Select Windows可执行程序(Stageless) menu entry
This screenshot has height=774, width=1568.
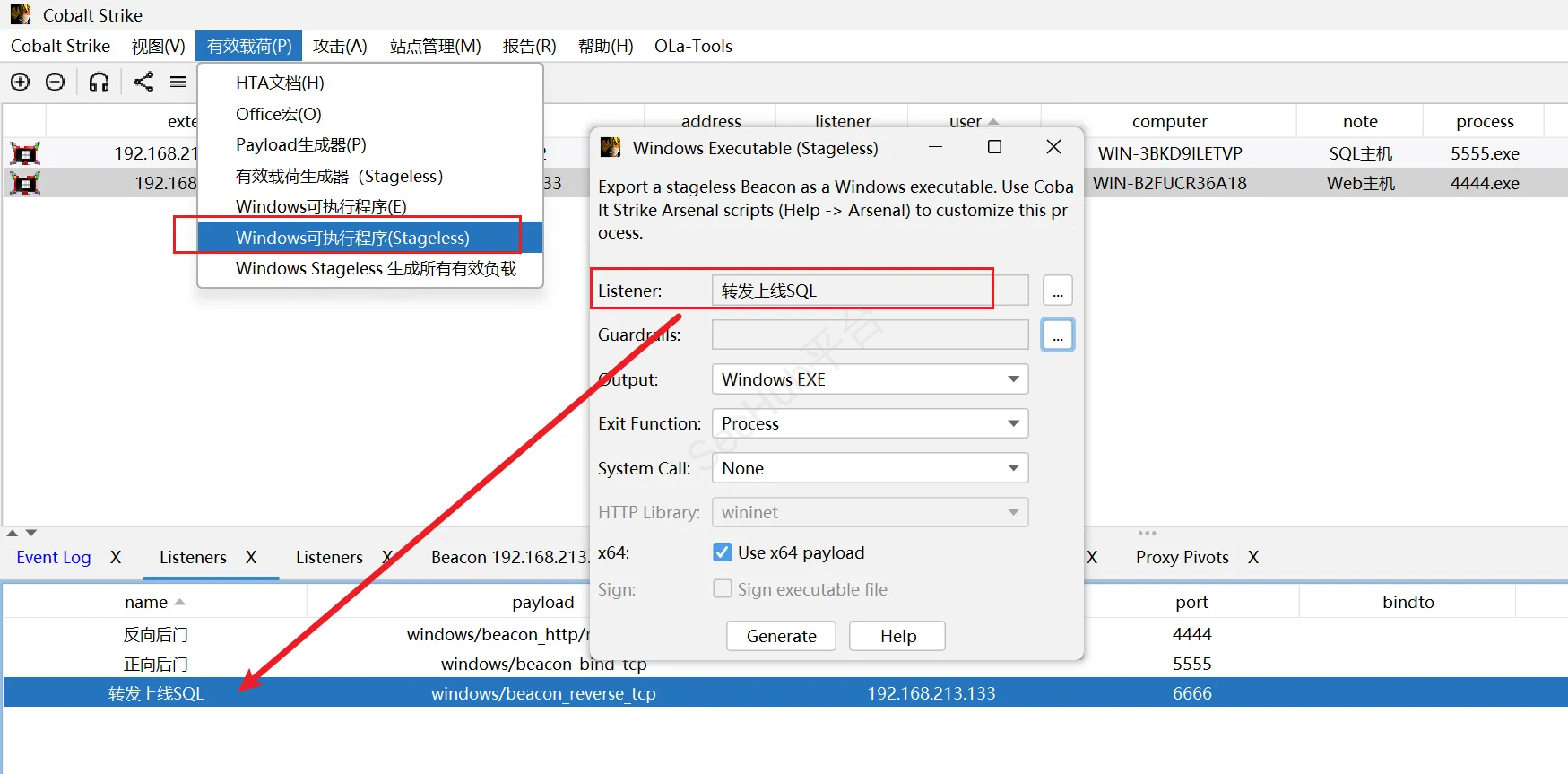click(370, 238)
